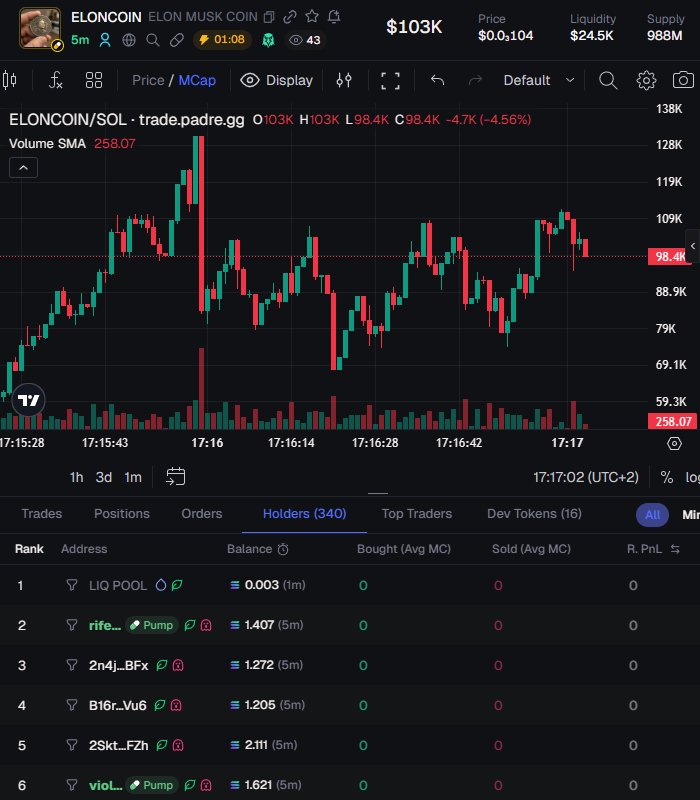Swap R. PnL display with arrows icon
700x800 pixels.
point(675,549)
